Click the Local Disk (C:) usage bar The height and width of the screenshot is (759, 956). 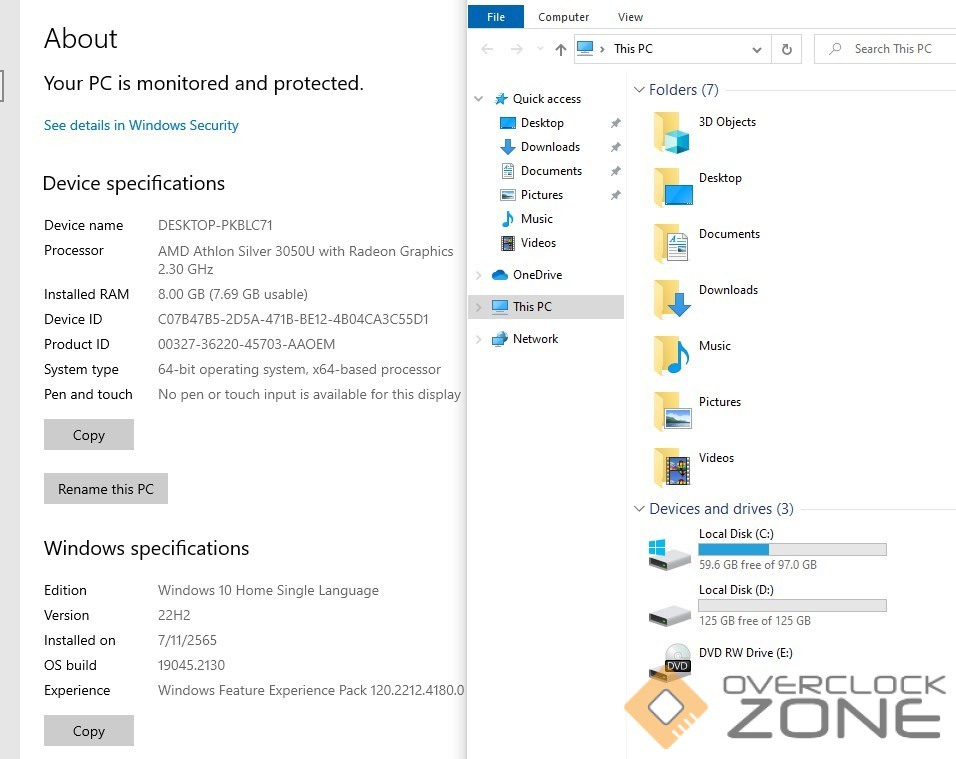click(792, 549)
